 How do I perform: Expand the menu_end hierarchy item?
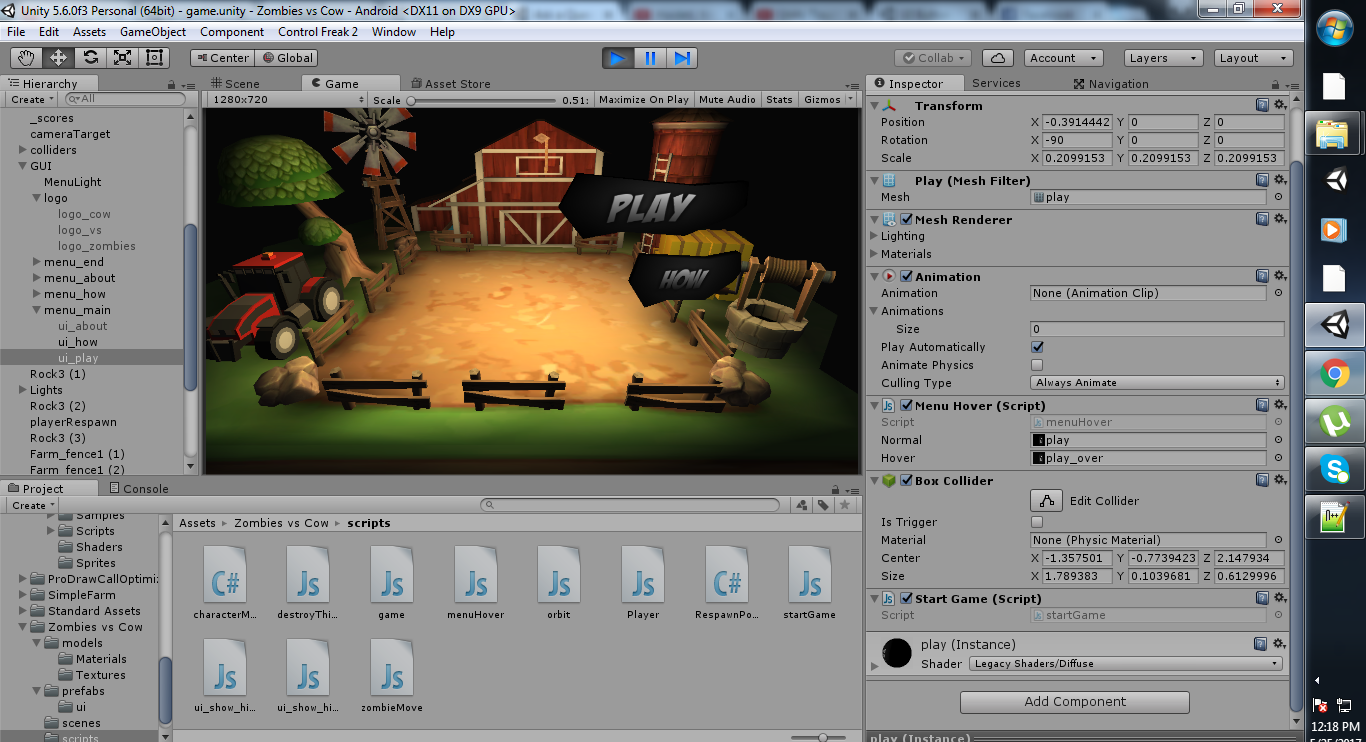pyautogui.click(x=36, y=262)
